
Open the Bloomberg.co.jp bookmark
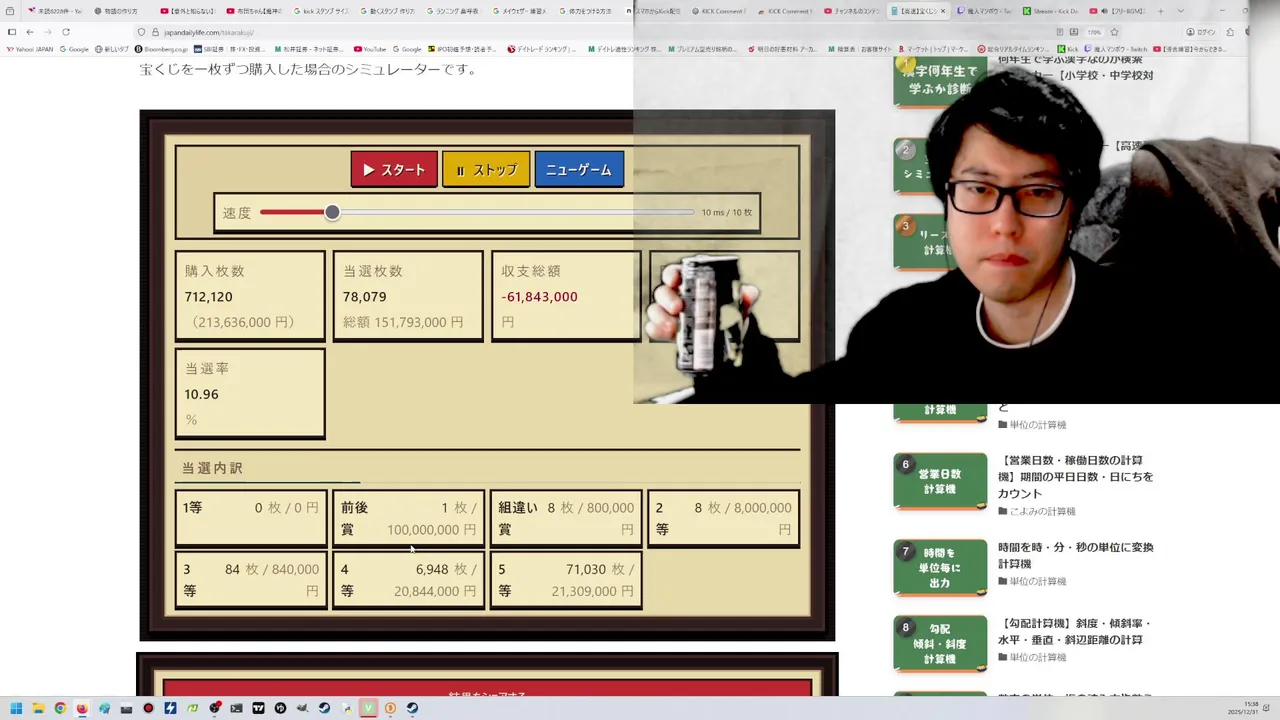pyautogui.click(x=160, y=49)
